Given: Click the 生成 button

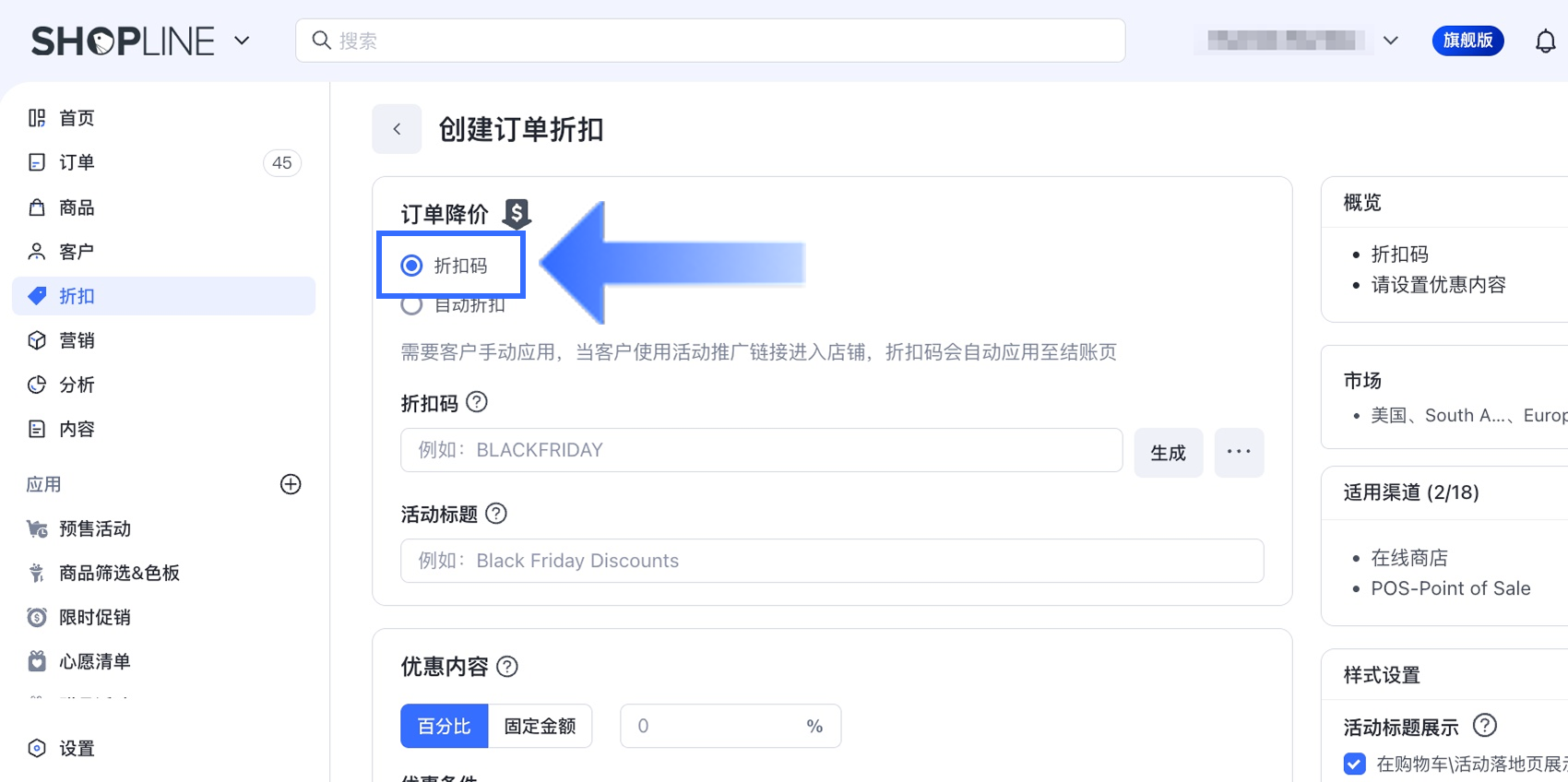Looking at the screenshot, I should coord(1168,452).
